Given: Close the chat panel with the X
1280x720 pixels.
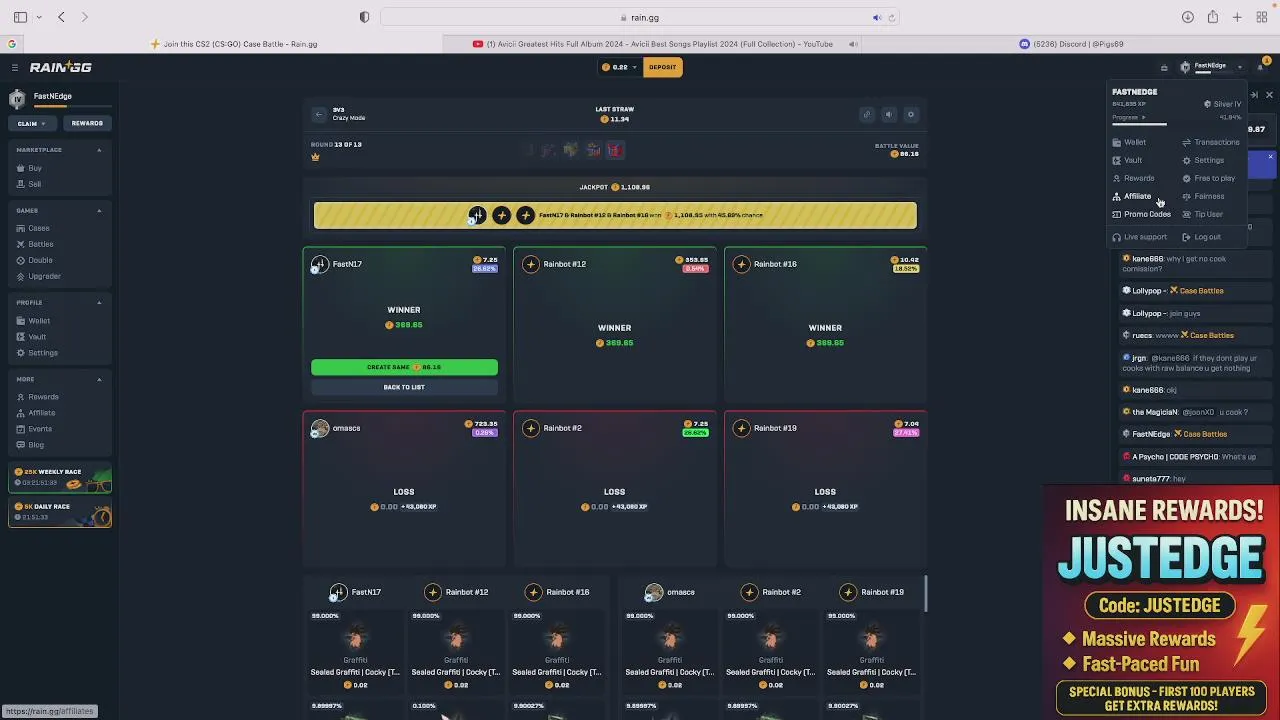Looking at the screenshot, I should [x=1269, y=95].
